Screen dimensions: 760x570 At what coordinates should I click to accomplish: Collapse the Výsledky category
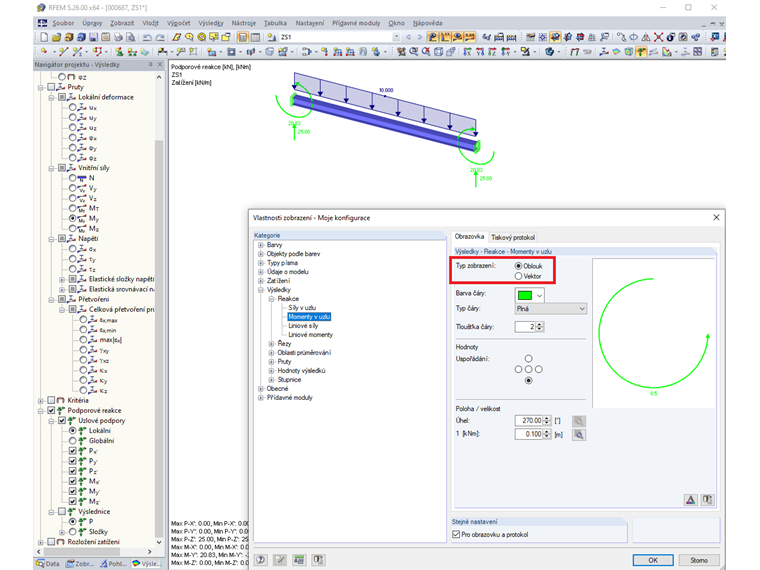pyautogui.click(x=261, y=290)
